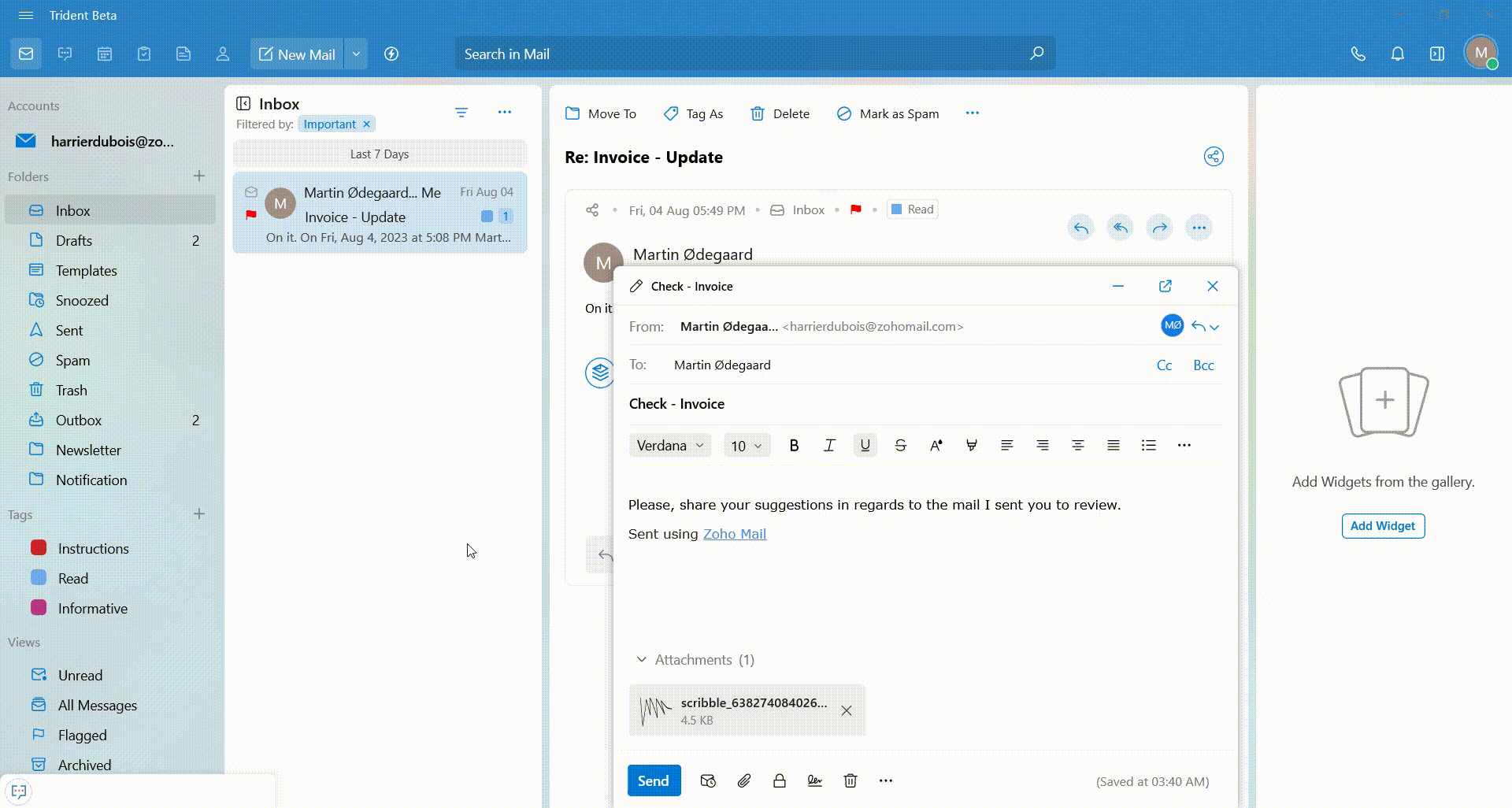
Task: Click the encrypt lock icon in compose
Action: coord(779,780)
